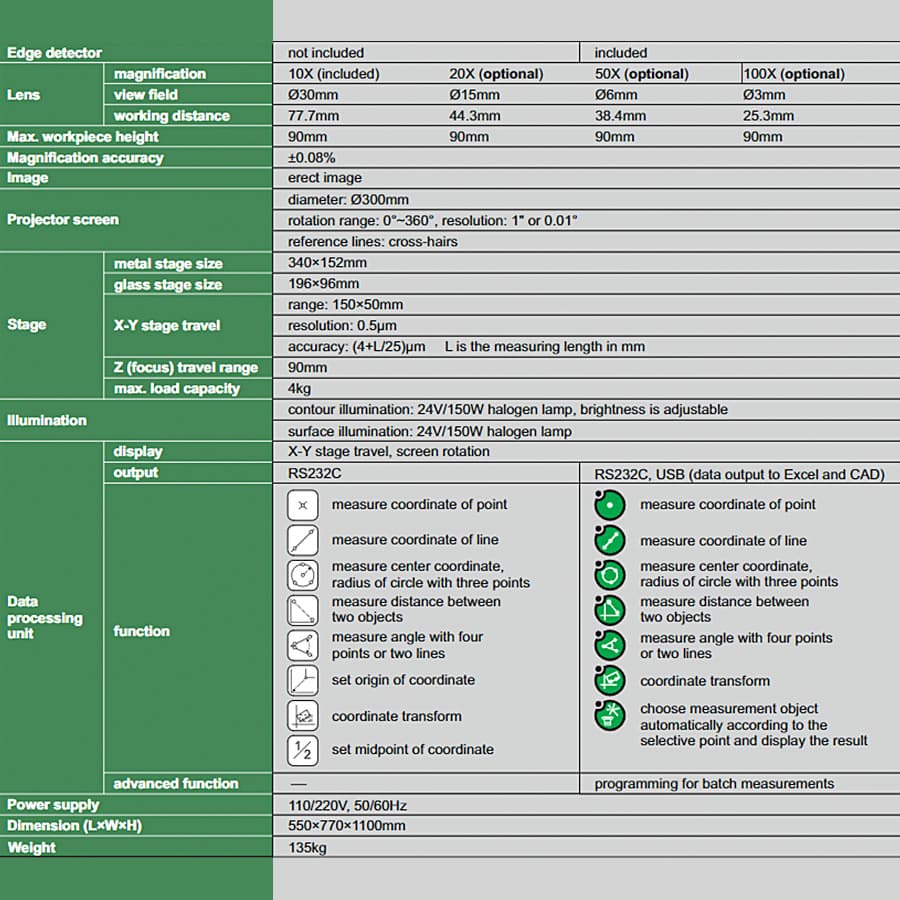Select the '340×152mm' metal stage size
The height and width of the screenshot is (900, 900).
pyautogui.click(x=327, y=263)
